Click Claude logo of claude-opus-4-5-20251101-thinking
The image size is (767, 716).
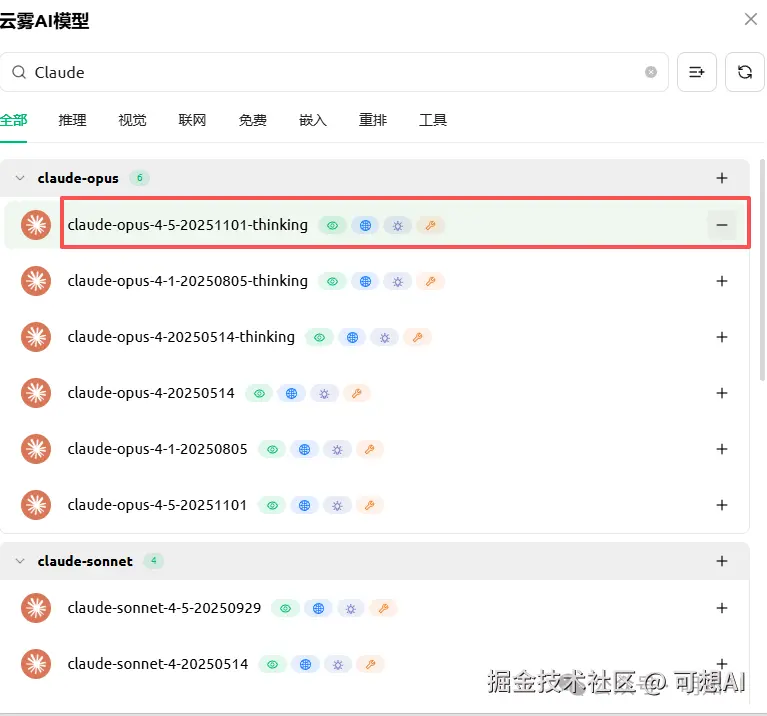click(x=36, y=225)
